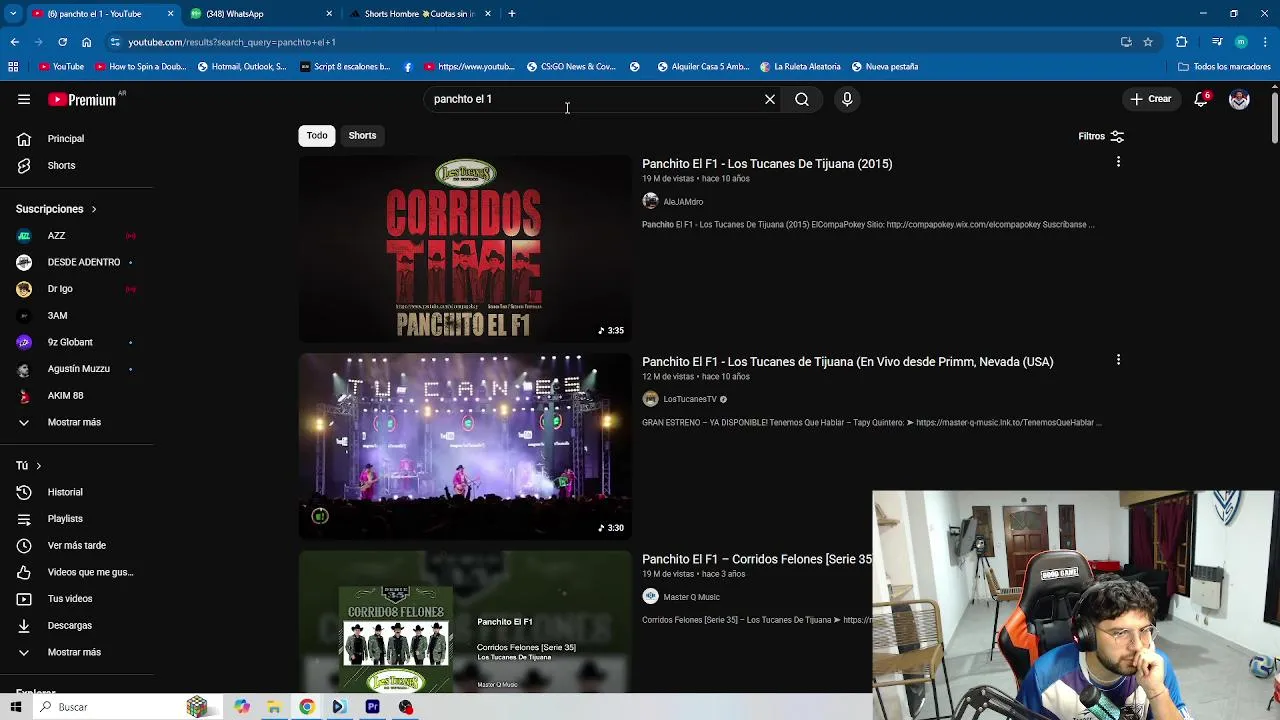Click the YouTube Premium logo
Screen dimensions: 1280x720
(82, 99)
